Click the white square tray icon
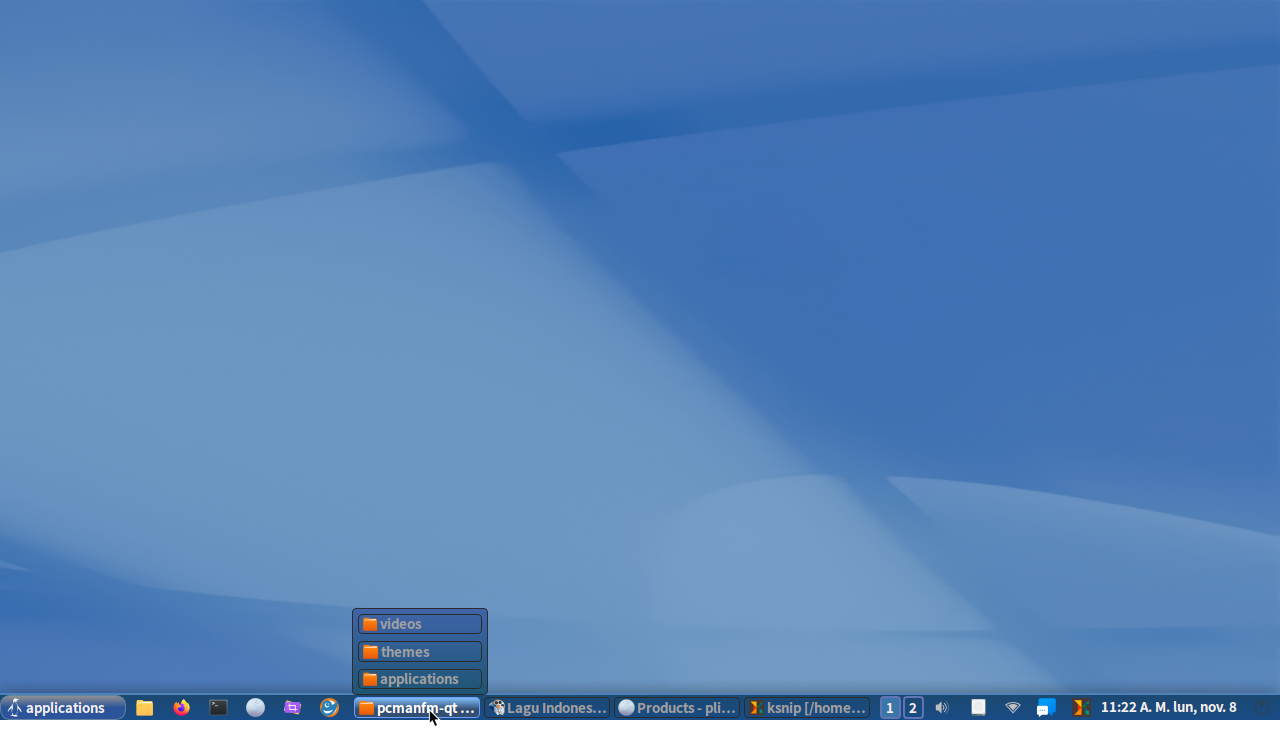Viewport: 1280px width, 730px height. click(x=979, y=707)
